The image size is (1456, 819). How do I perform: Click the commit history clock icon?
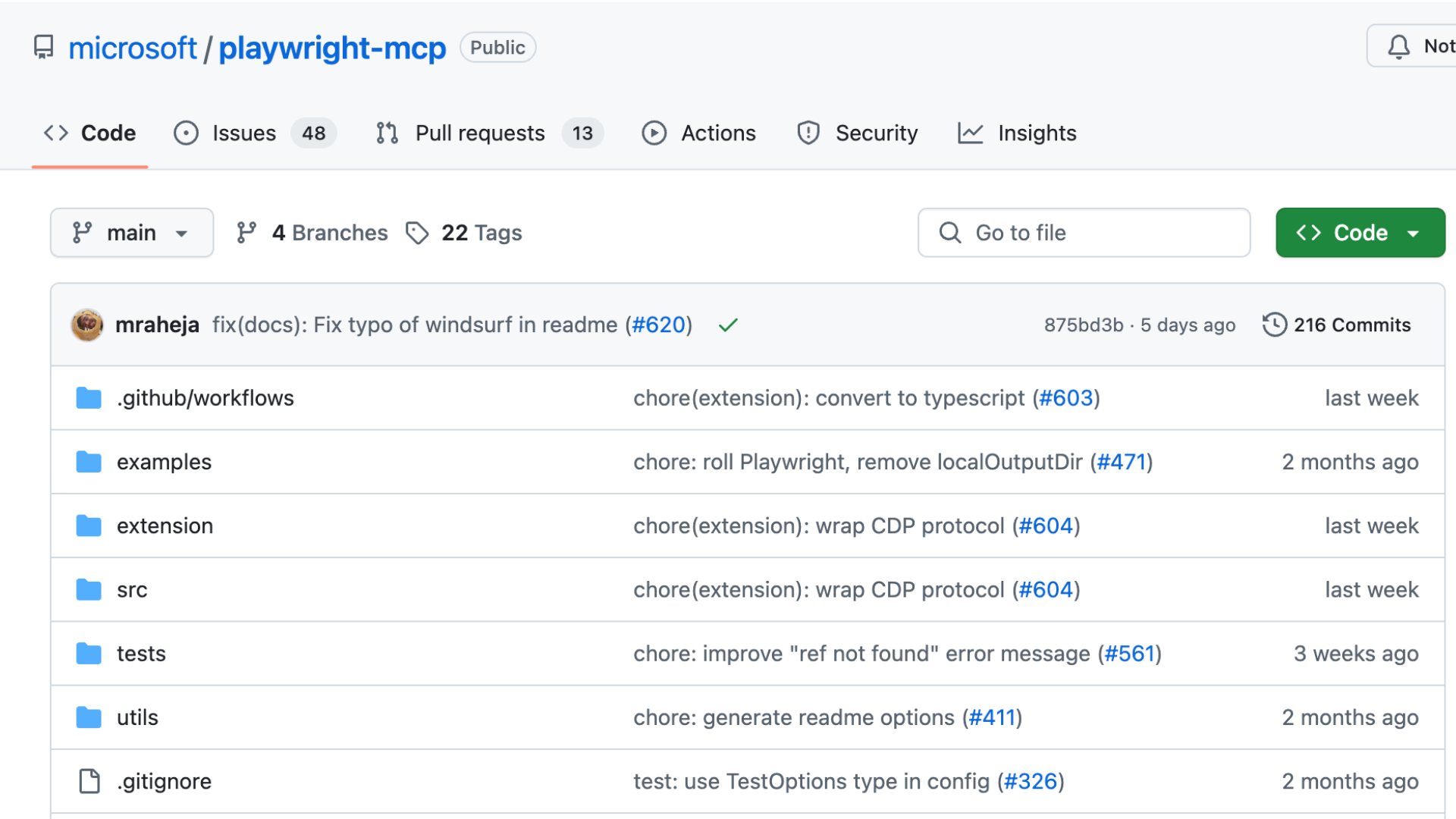click(1274, 325)
